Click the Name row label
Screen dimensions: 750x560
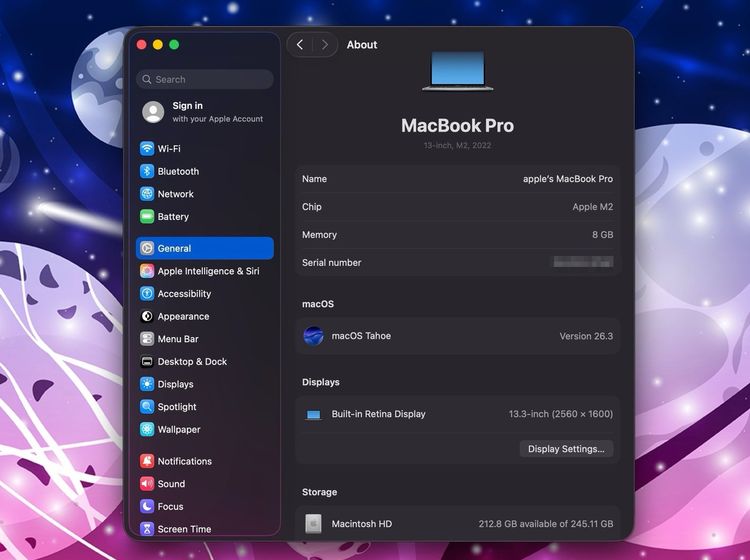click(314, 179)
